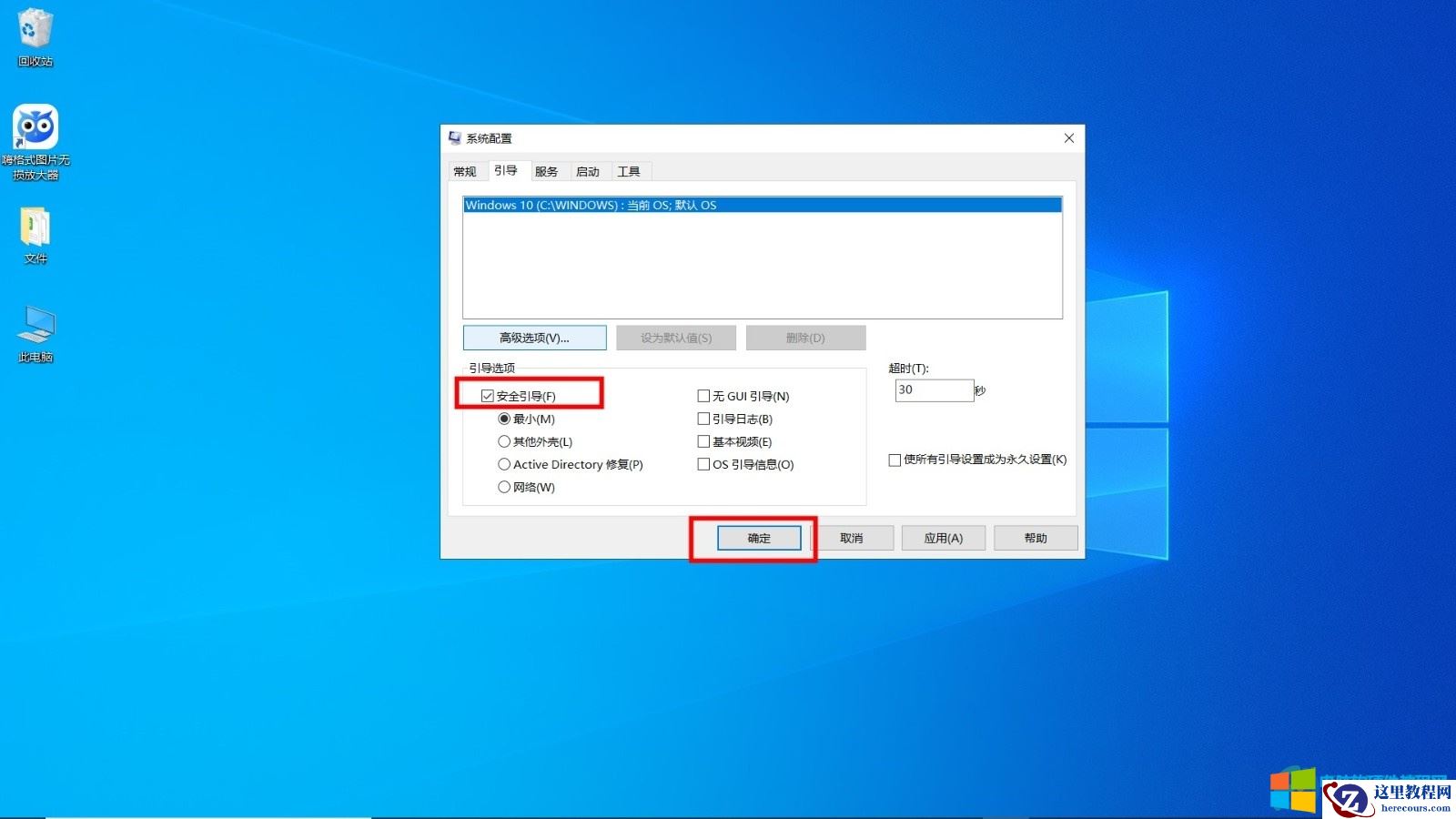Image resolution: width=1456 pixels, height=819 pixels.
Task: Select the owl image enlarger desktop shortcut
Action: (35, 142)
